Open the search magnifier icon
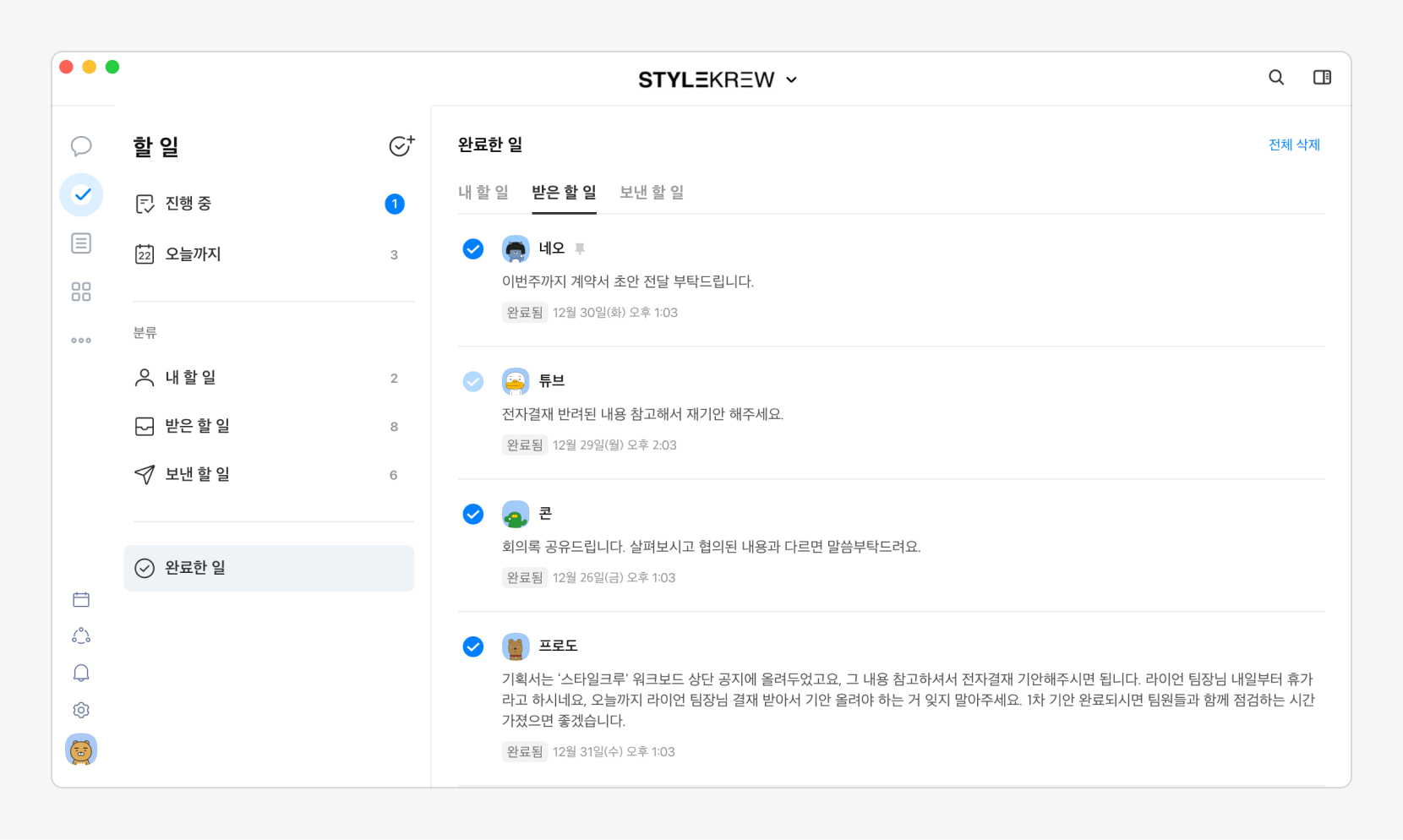The height and width of the screenshot is (840, 1403). 1276,78
